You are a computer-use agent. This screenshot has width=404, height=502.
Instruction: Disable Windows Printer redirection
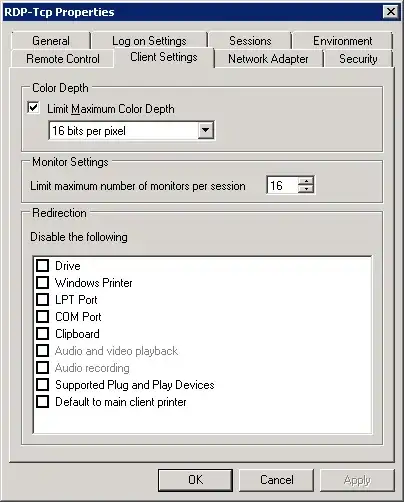(42, 283)
